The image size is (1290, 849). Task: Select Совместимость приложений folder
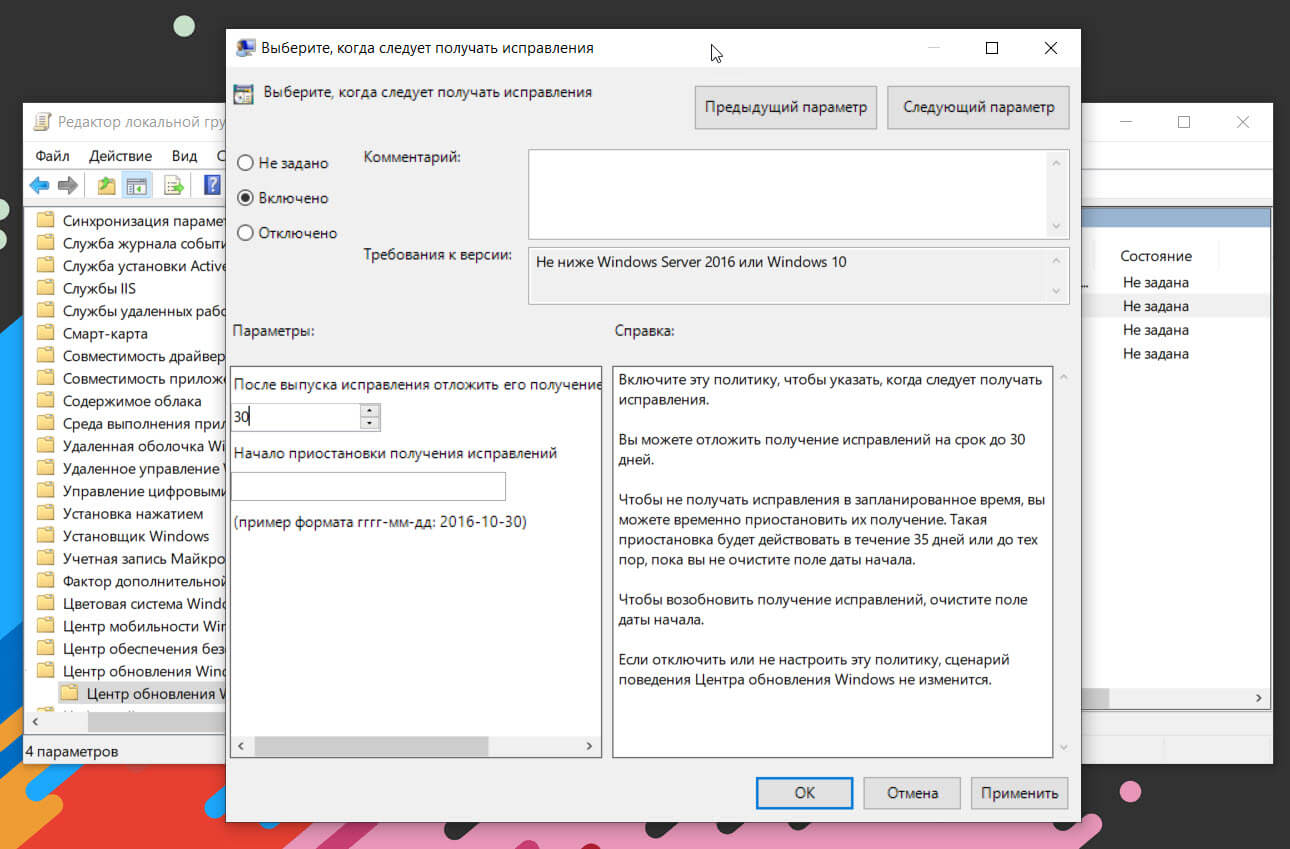130,379
